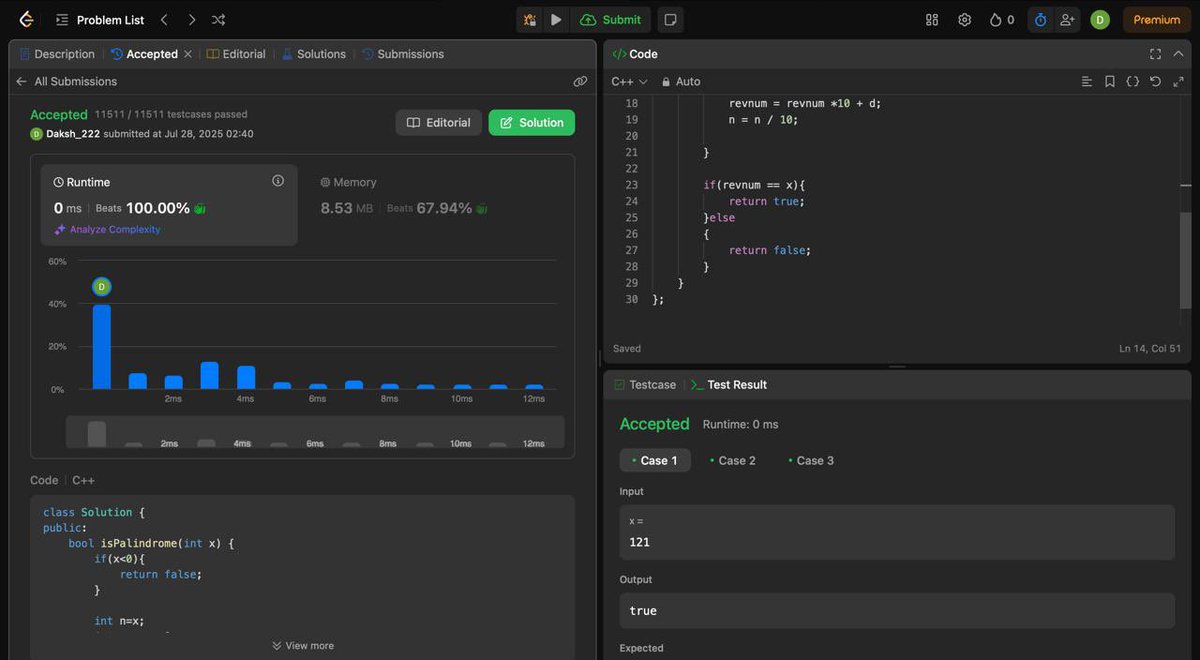Click the Saved status text

627,349
